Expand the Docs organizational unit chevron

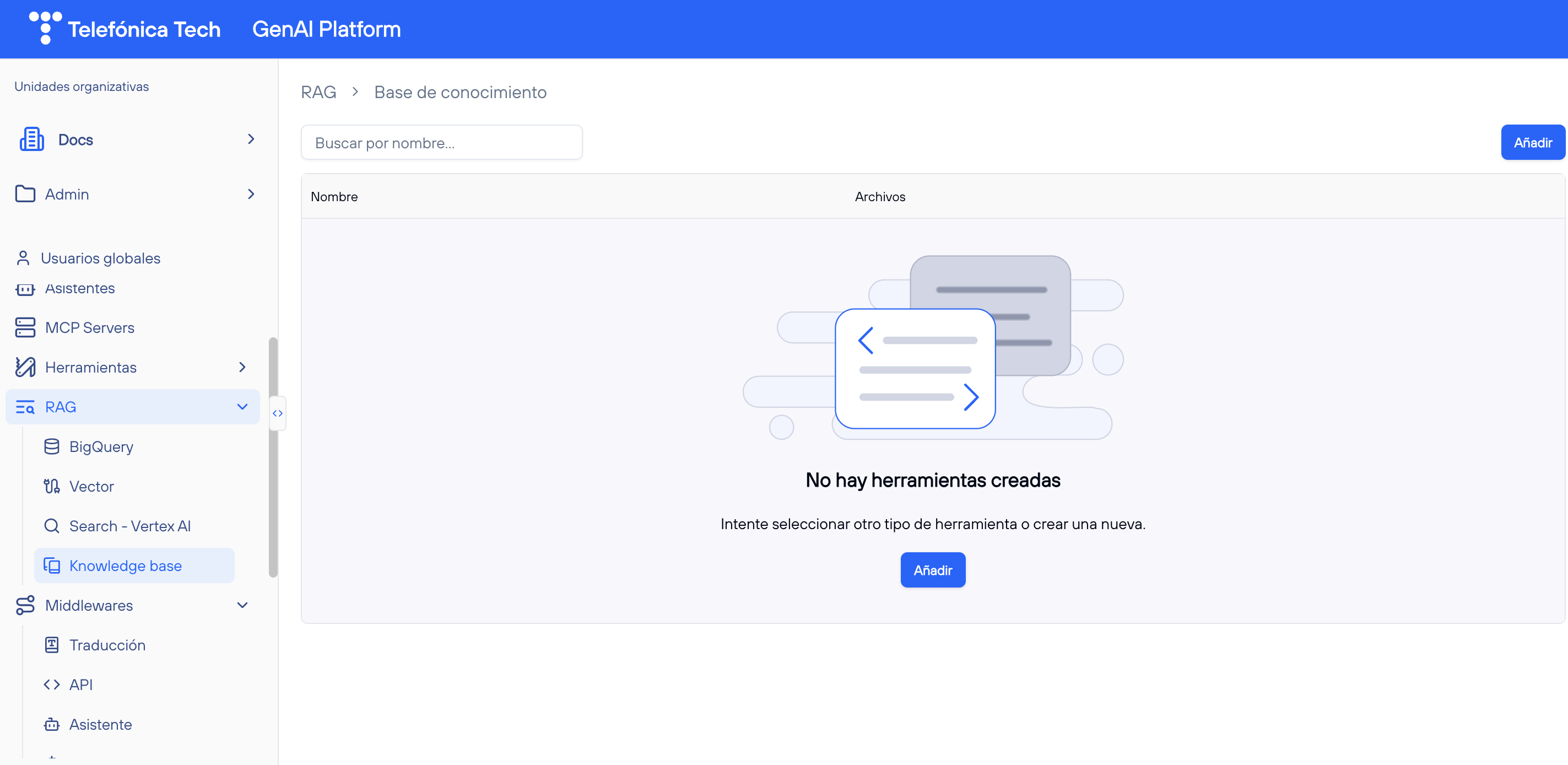point(251,139)
